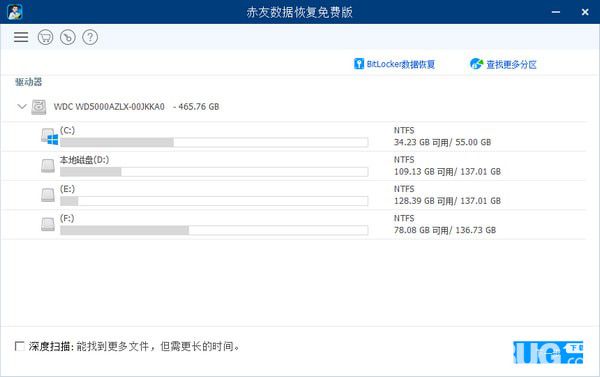Click the app logo in title bar
Screen dimensions: 600x377
pos(15,12)
